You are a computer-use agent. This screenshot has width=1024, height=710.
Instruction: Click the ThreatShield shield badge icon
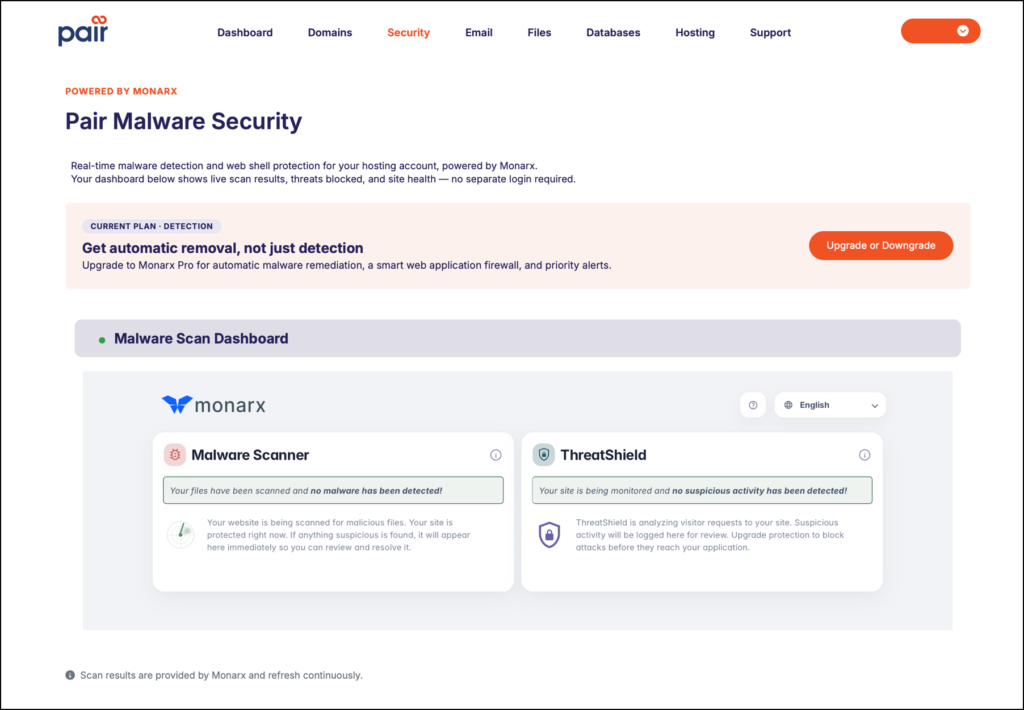coord(543,455)
